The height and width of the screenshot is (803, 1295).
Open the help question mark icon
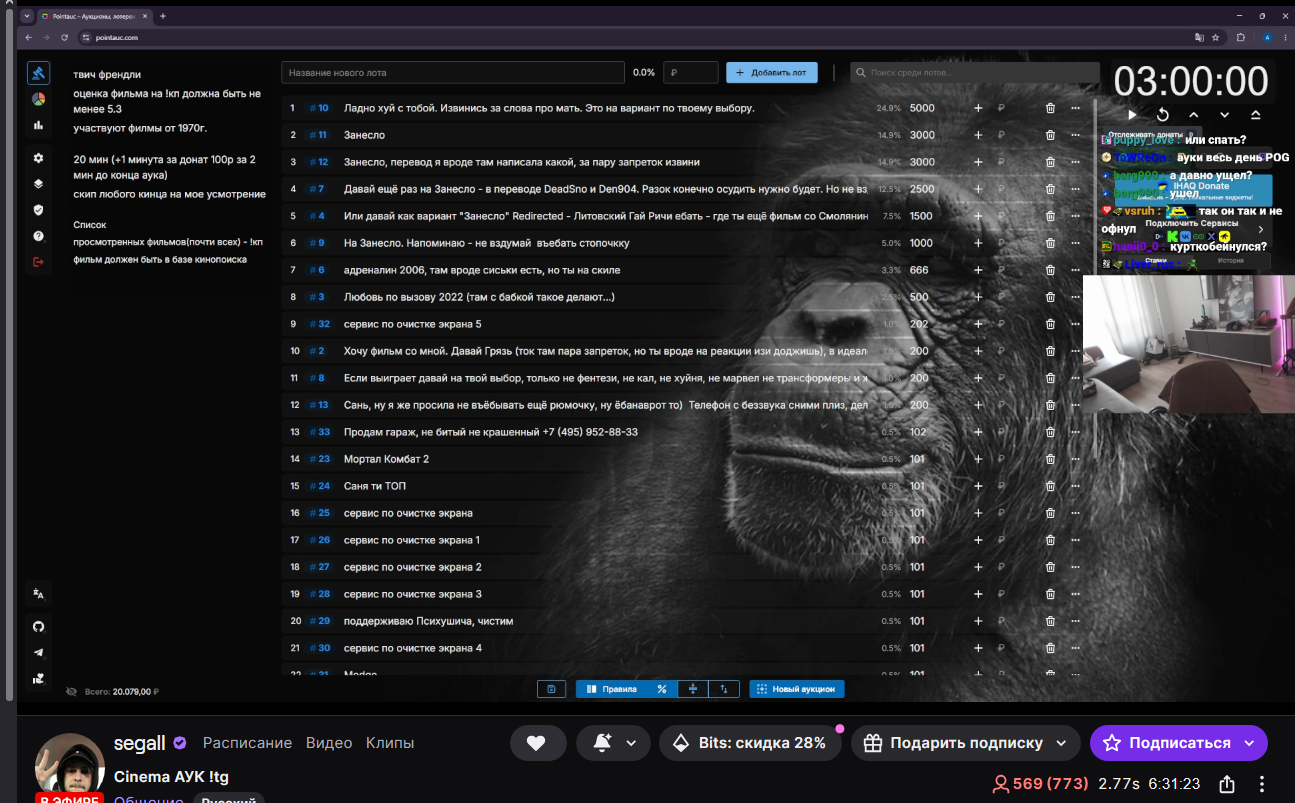click(38, 236)
